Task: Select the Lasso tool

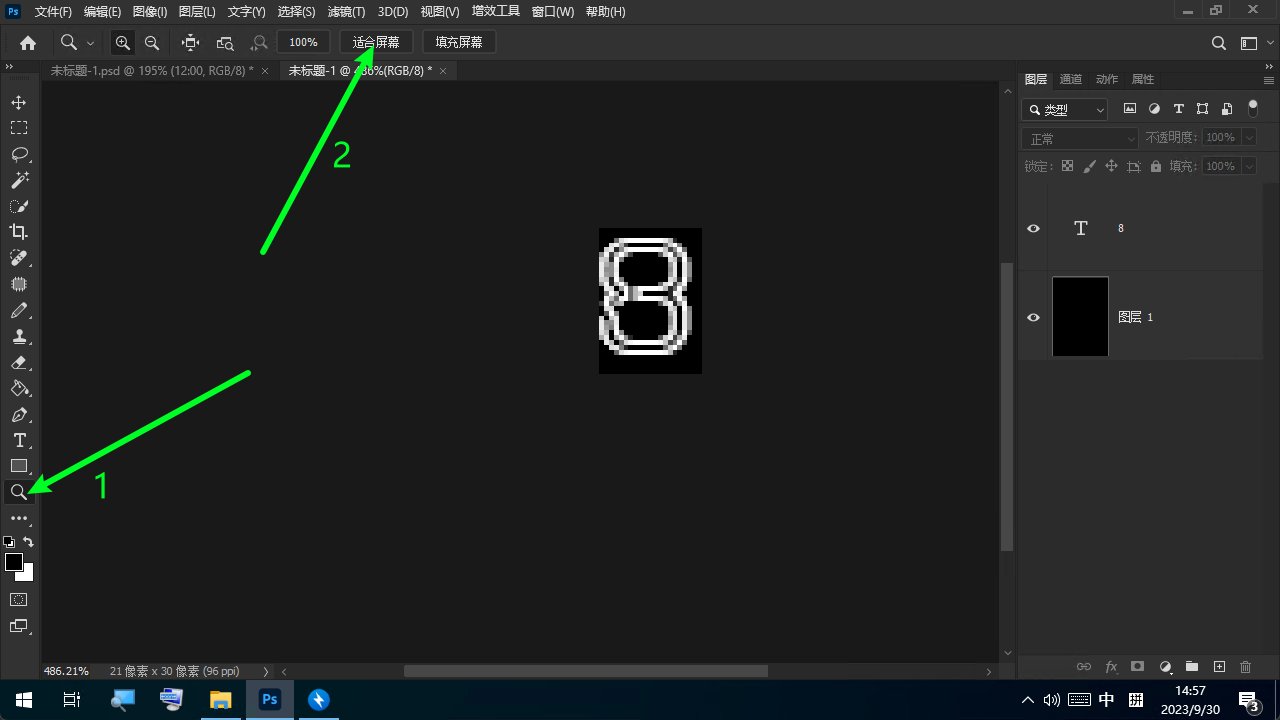Action: pyautogui.click(x=19, y=154)
